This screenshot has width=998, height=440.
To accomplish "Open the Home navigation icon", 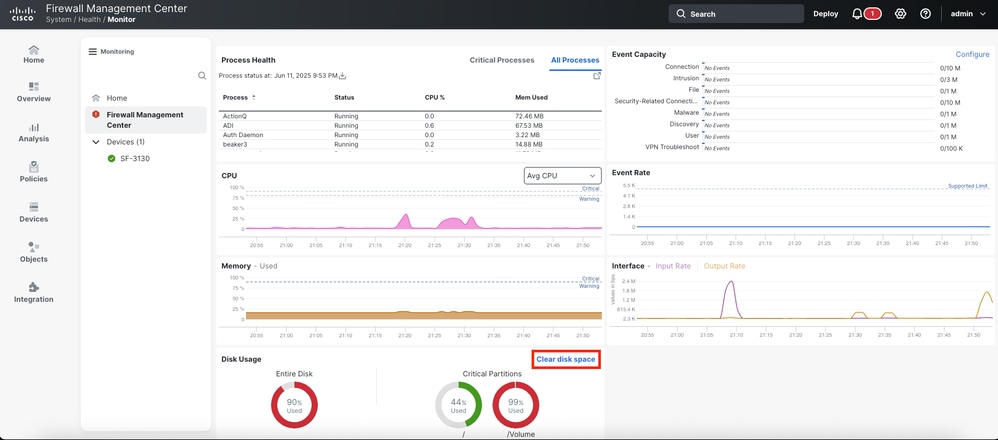I will (34, 49).
